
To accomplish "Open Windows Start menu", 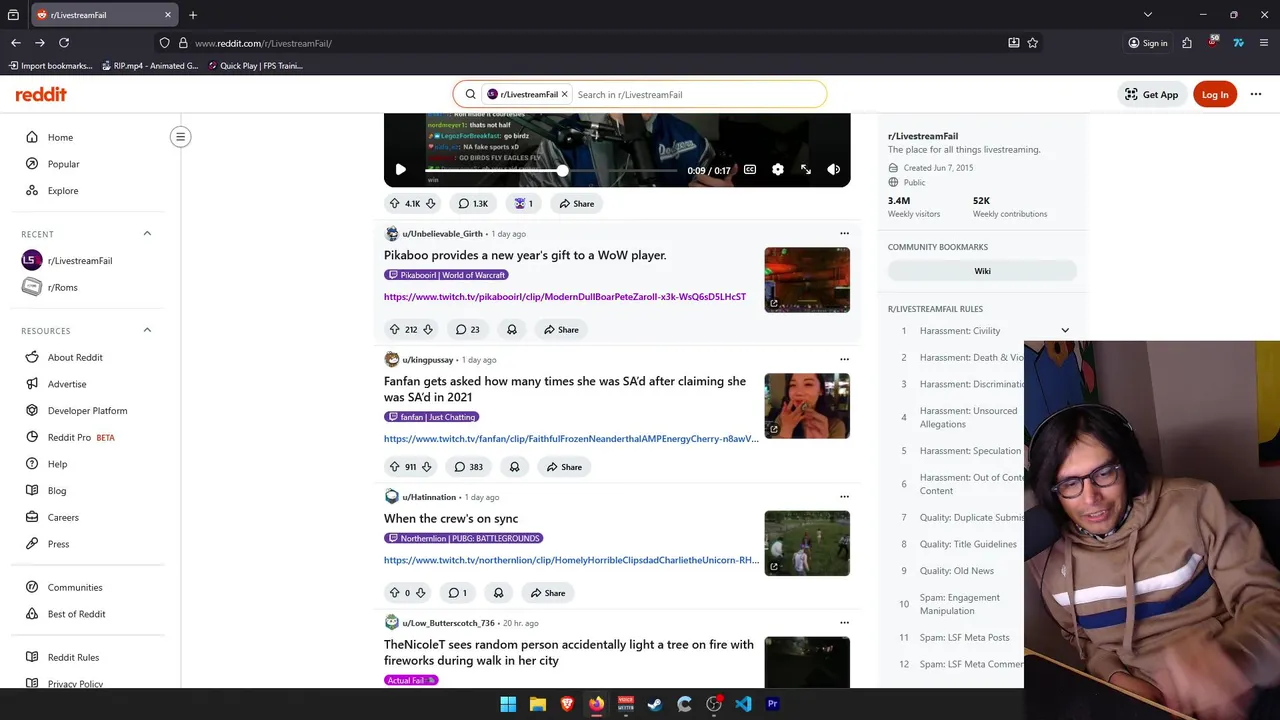I will 508,704.
